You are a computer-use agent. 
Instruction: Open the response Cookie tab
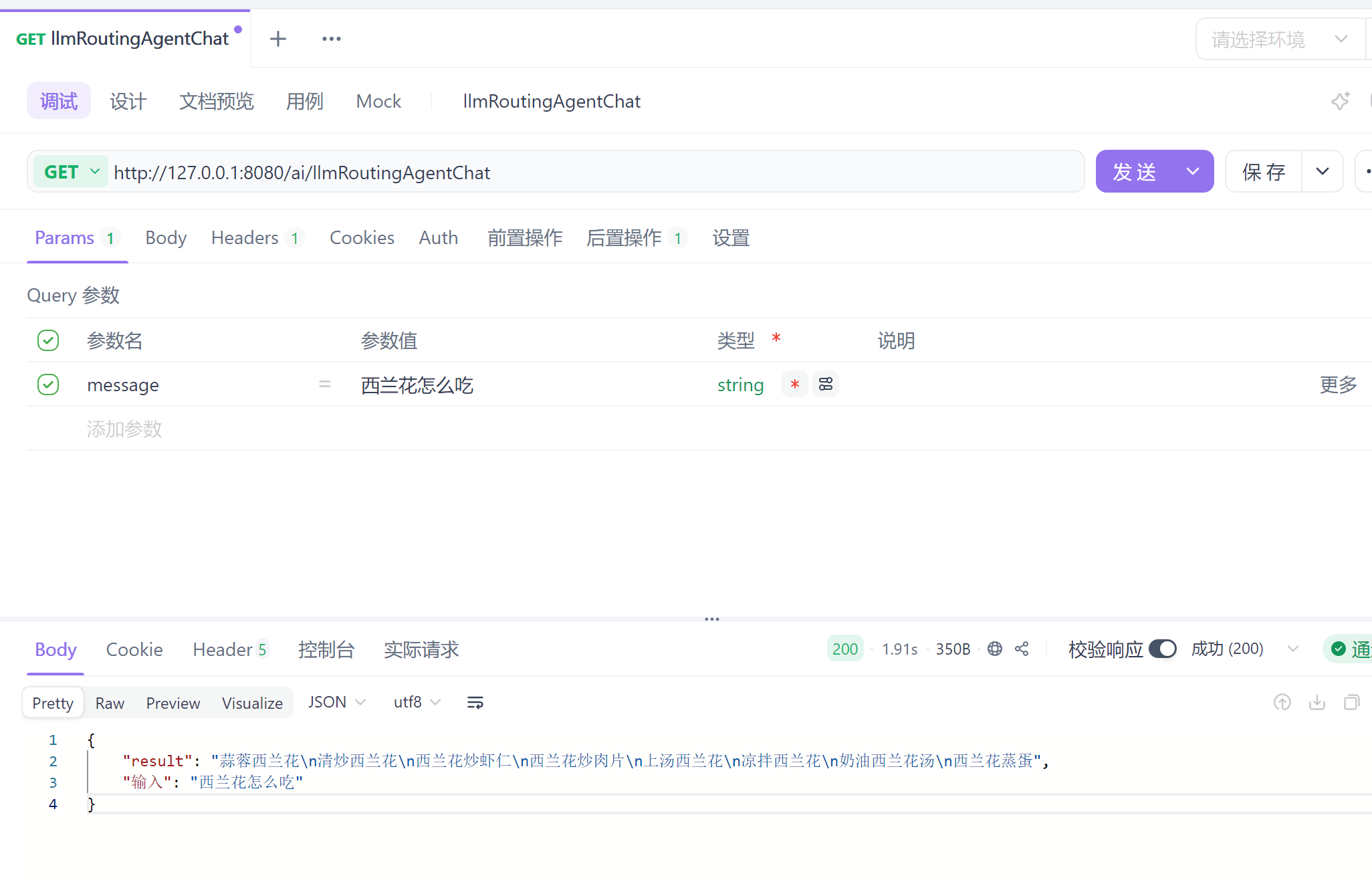[x=134, y=649]
